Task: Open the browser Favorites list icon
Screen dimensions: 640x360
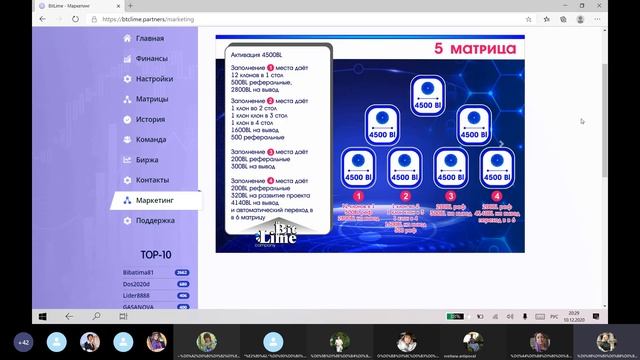Action: coord(547,19)
